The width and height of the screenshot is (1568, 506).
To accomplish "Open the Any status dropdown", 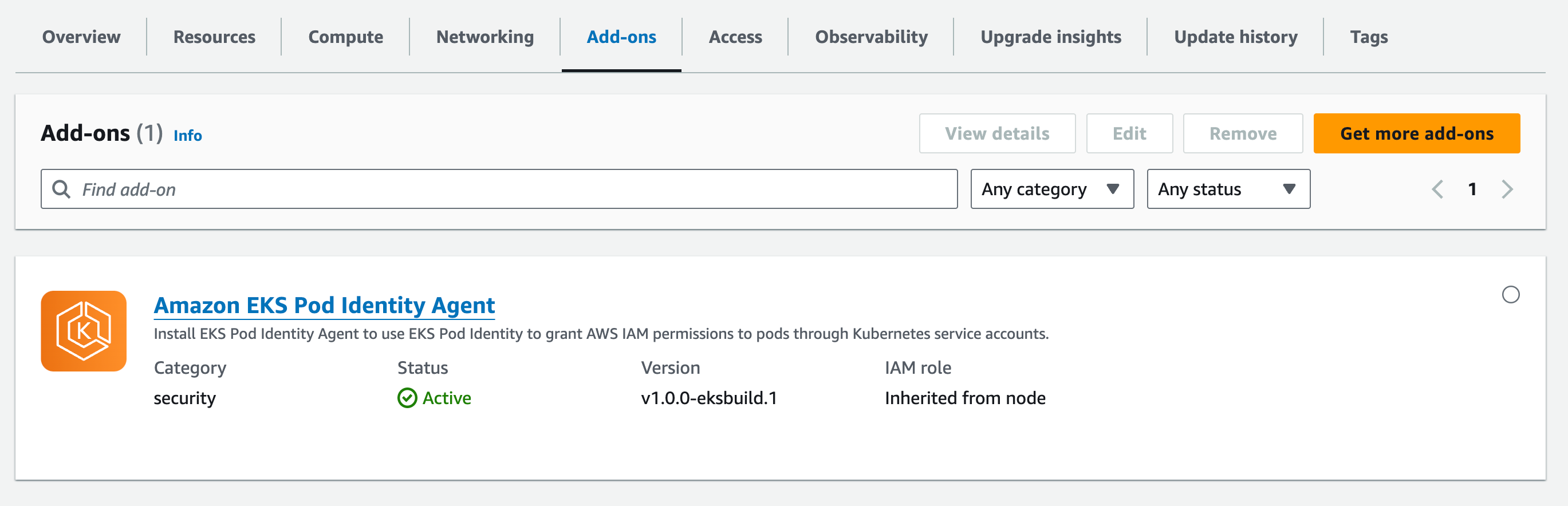I will point(1228,189).
